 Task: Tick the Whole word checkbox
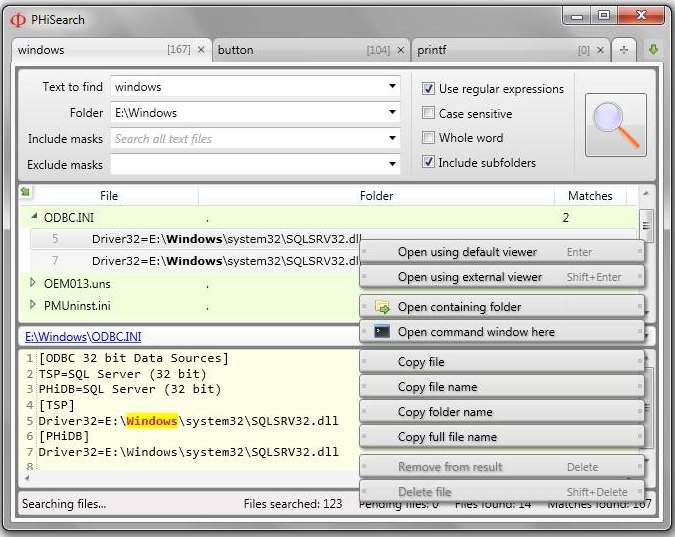click(428, 138)
